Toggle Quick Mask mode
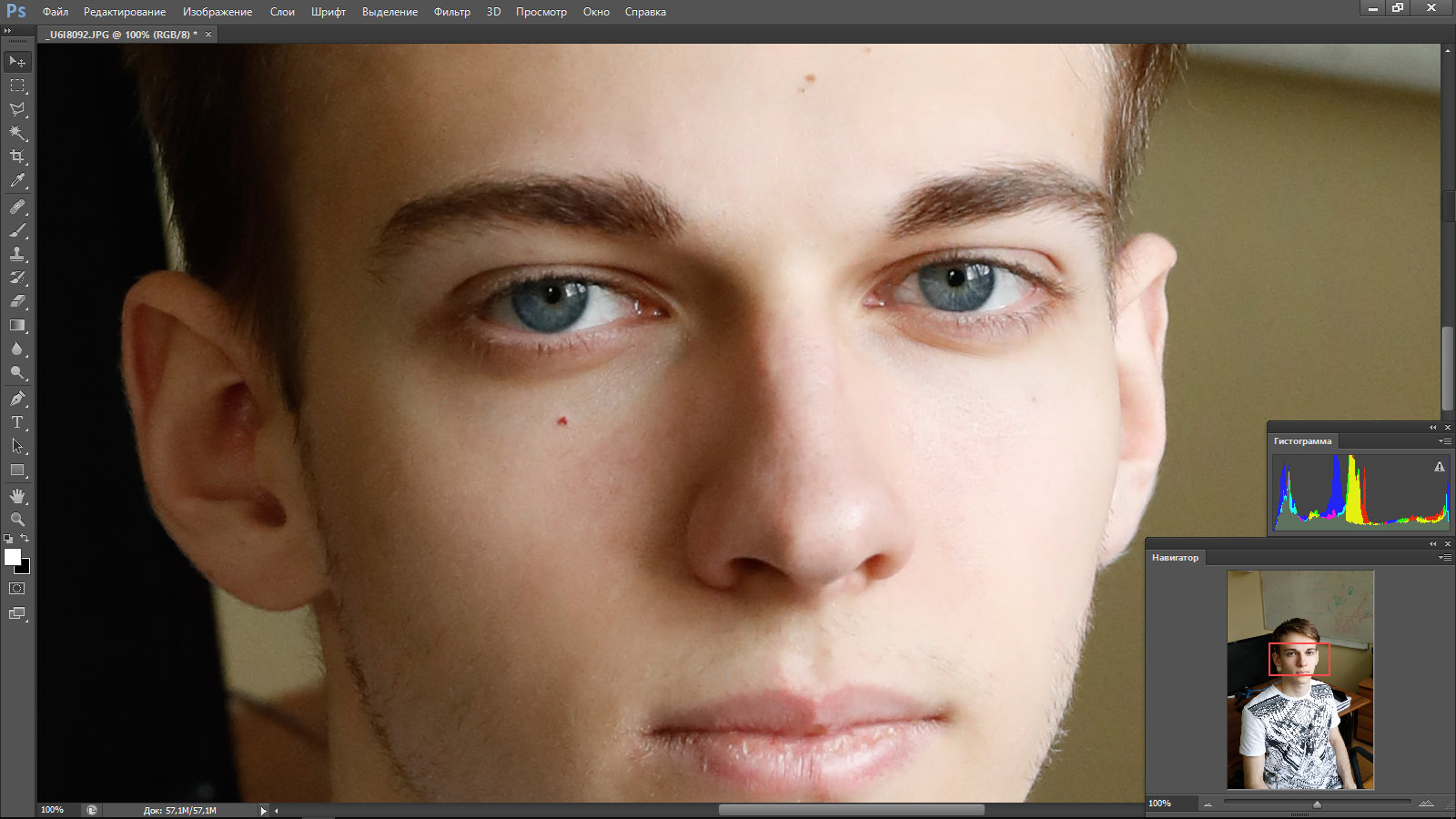Screen dimensions: 1456x819 (x=17, y=589)
